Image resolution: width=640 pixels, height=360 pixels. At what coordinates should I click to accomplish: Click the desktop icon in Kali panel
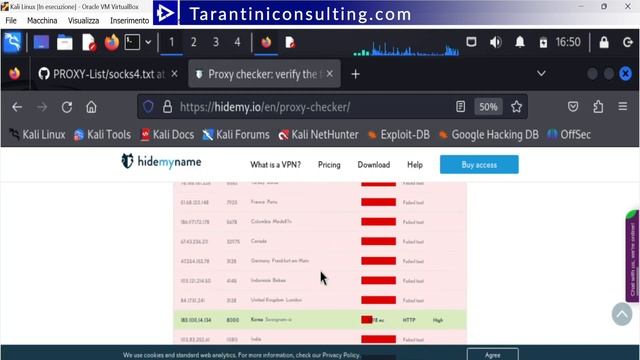41,42
